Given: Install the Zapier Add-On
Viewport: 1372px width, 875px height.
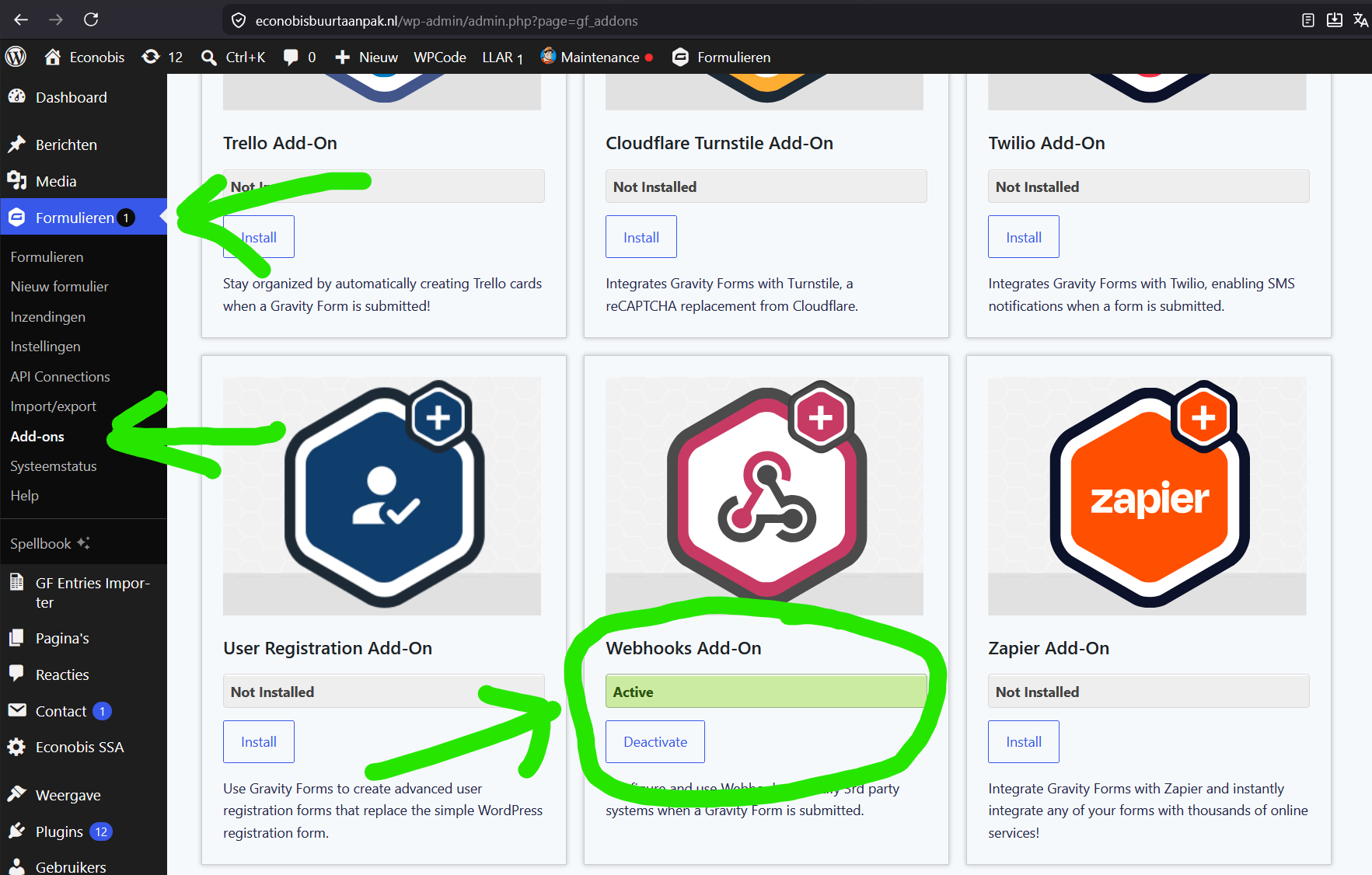Looking at the screenshot, I should pyautogui.click(x=1024, y=742).
